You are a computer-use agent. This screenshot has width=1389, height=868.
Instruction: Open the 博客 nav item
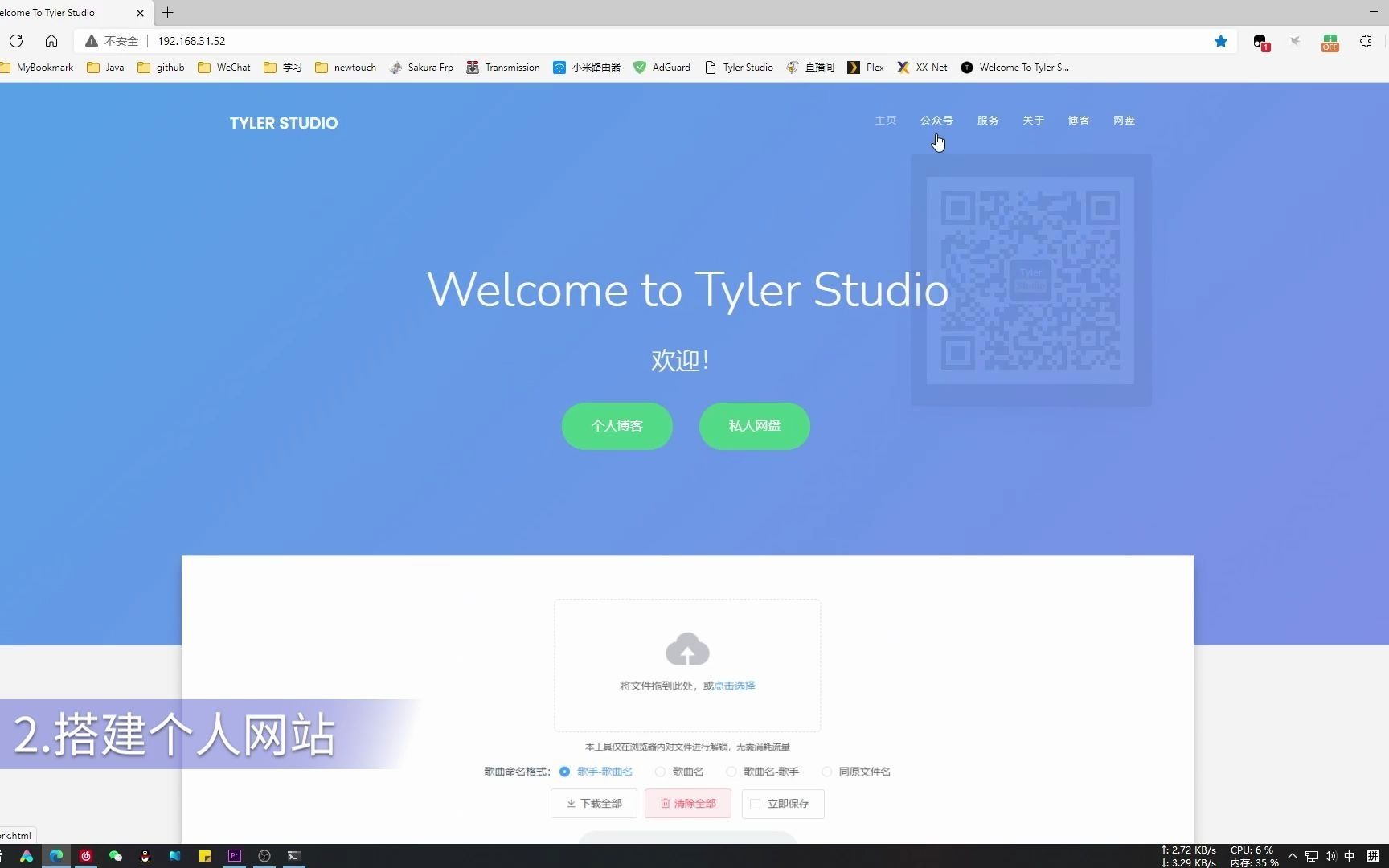(x=1079, y=121)
